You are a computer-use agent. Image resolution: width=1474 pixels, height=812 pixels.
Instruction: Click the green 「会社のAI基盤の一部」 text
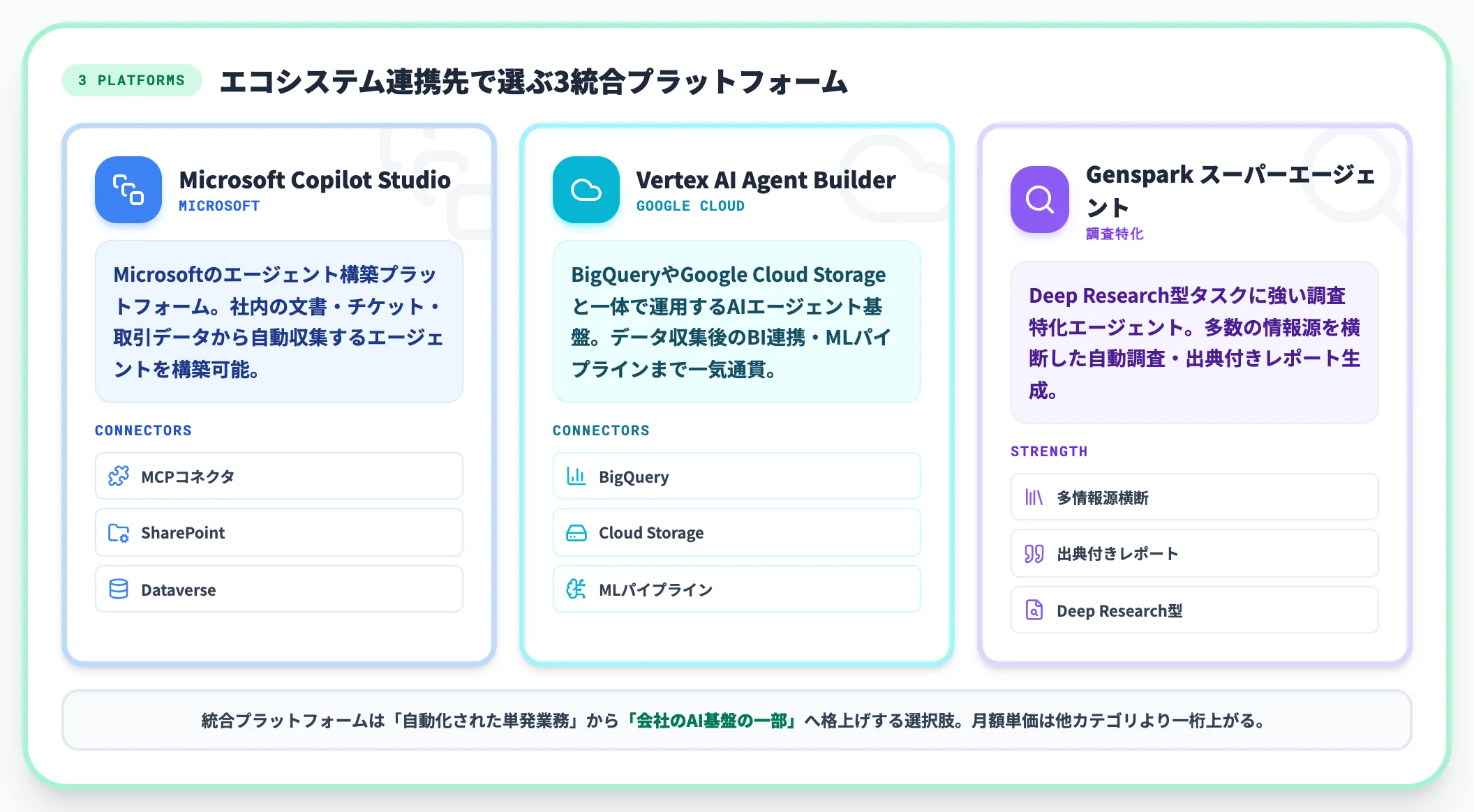(x=712, y=721)
